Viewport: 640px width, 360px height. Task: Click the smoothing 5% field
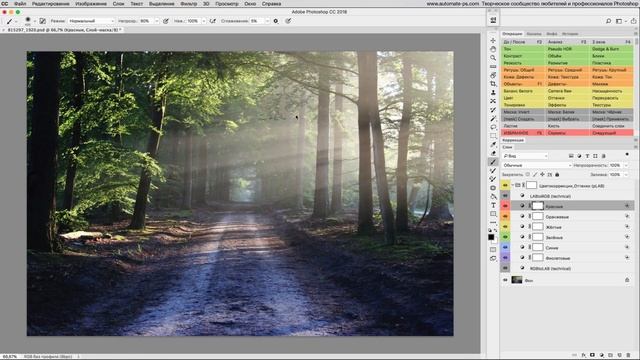256,21
